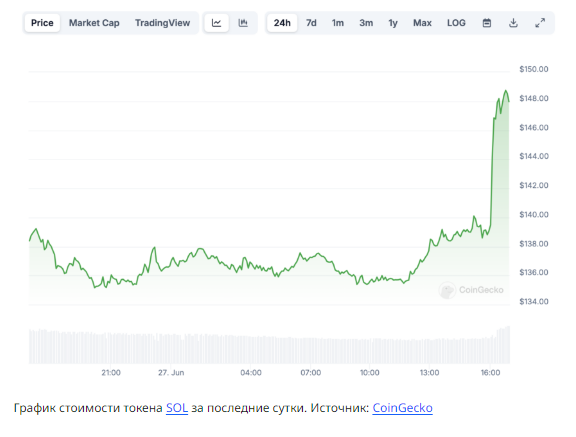Viewport: 576px width, 437px height.
Task: Click the 13:00 time label
Action: pyautogui.click(x=429, y=373)
